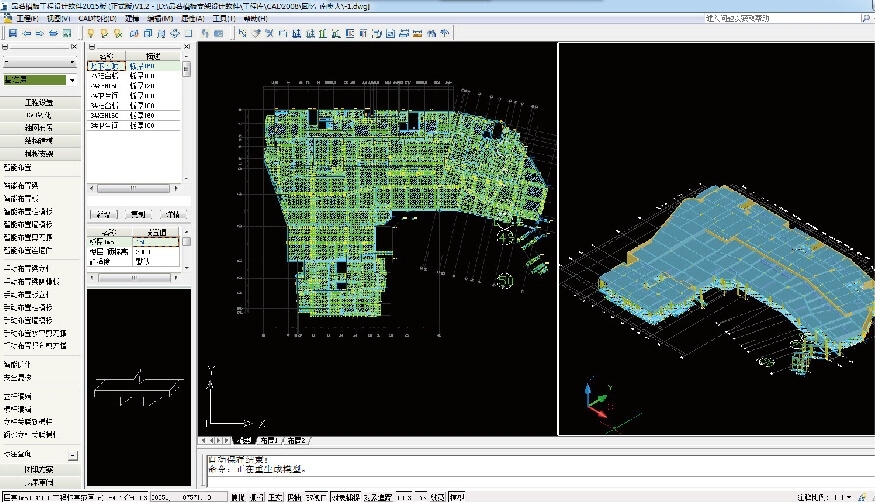Click the green color field in left panel
Viewport: 875px width, 503px height.
tap(34, 80)
